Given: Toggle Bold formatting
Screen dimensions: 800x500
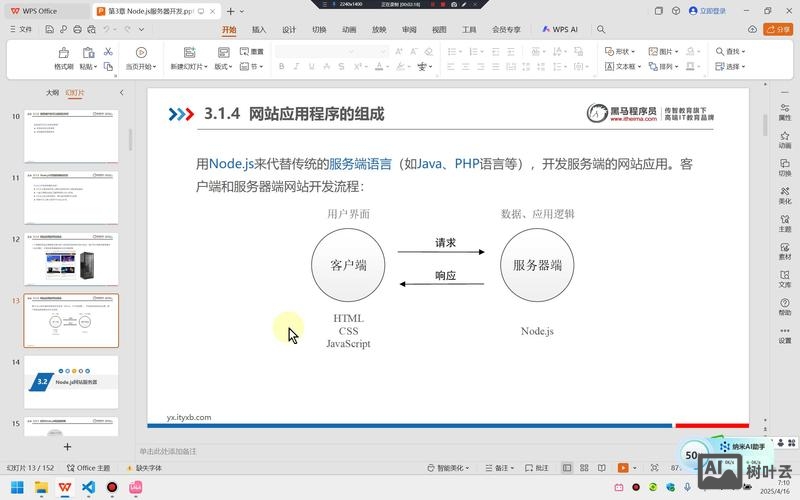Looking at the screenshot, I should pyautogui.click(x=282, y=66).
